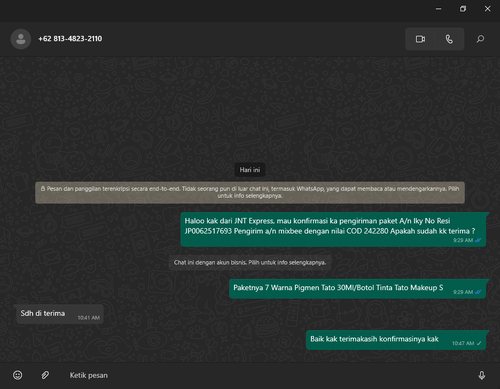Open the end-to-end encryption notice

(x=250, y=192)
